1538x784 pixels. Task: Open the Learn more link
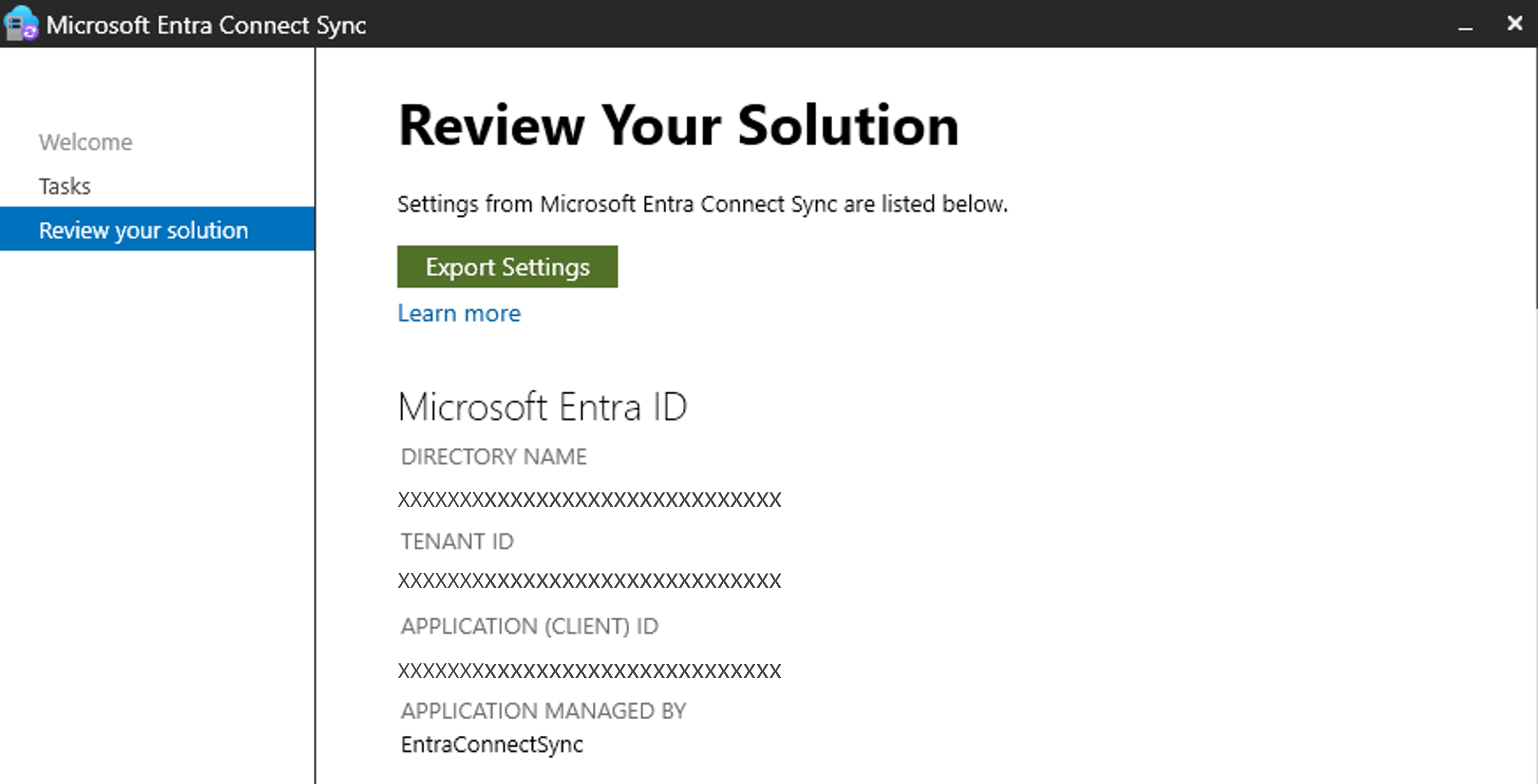459,313
